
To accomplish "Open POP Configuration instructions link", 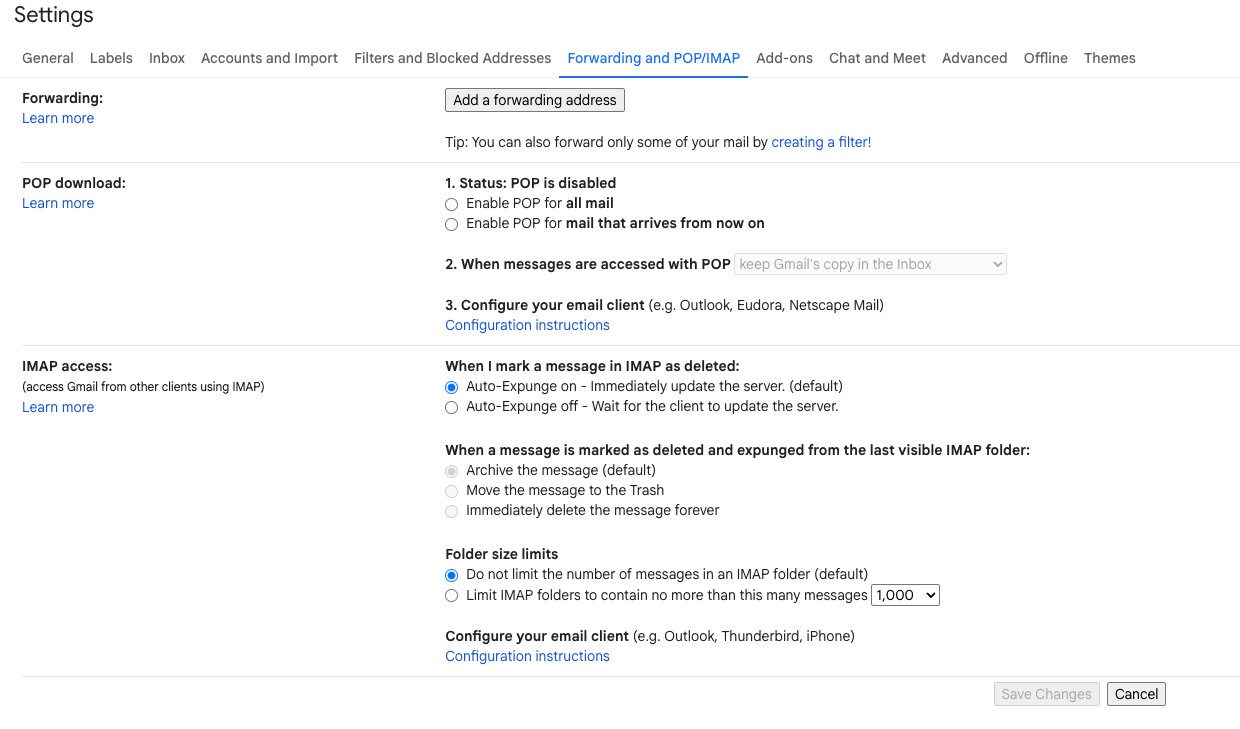I will tap(527, 325).
